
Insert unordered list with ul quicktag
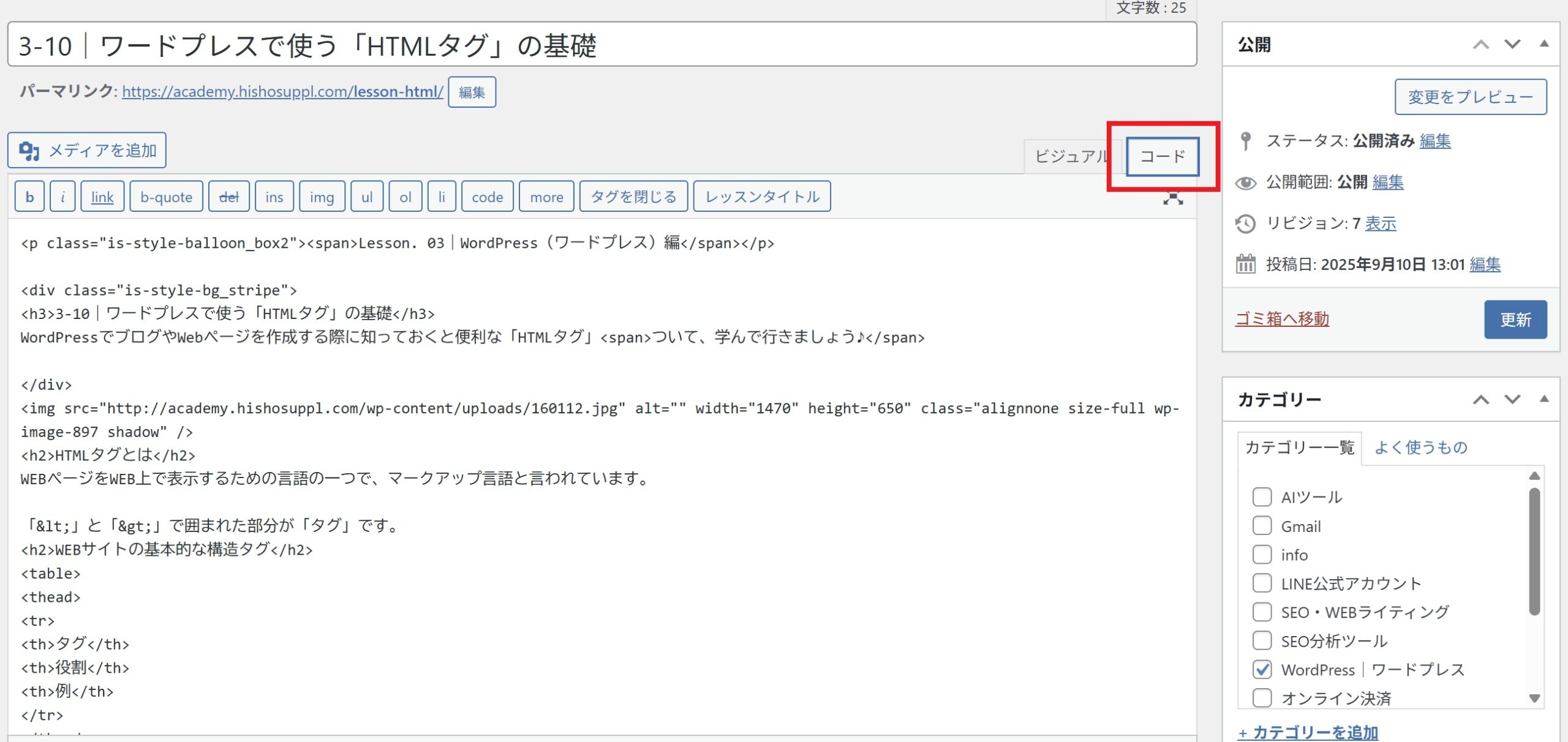[x=367, y=197]
